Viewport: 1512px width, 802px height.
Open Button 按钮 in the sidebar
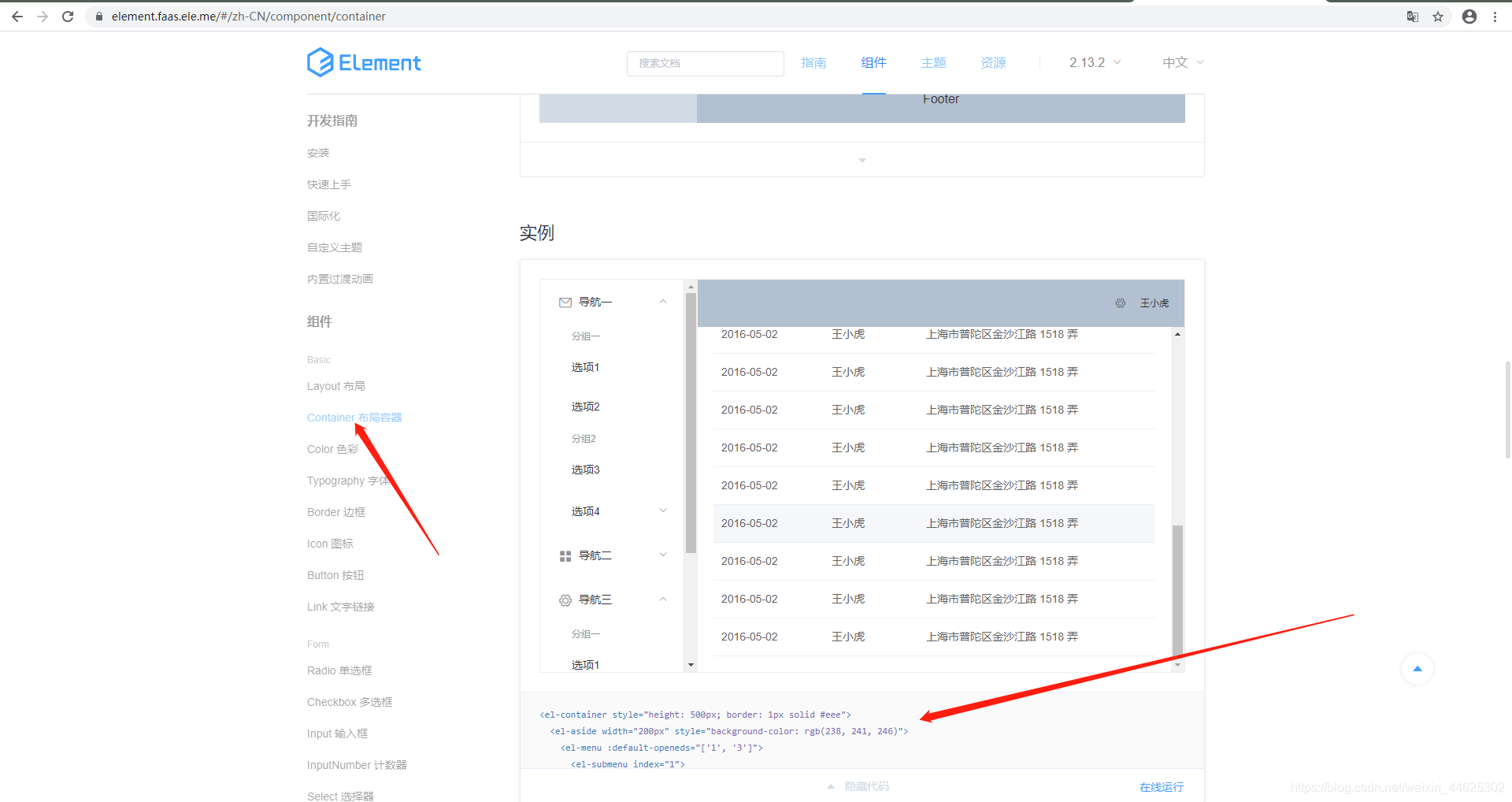(335, 575)
